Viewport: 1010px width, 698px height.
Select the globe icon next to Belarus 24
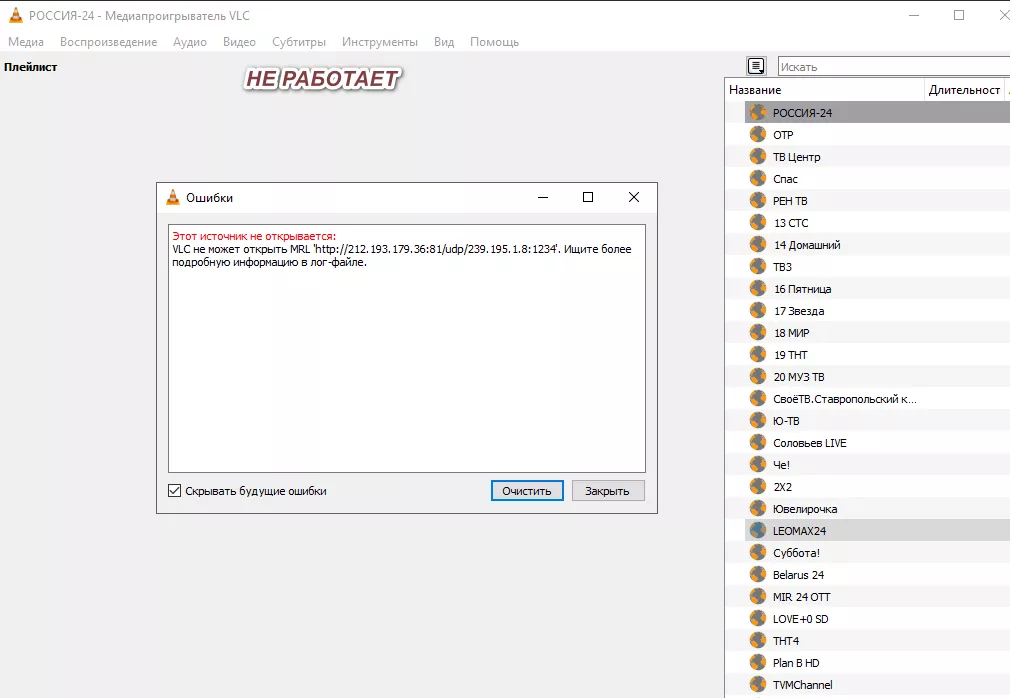[758, 574]
